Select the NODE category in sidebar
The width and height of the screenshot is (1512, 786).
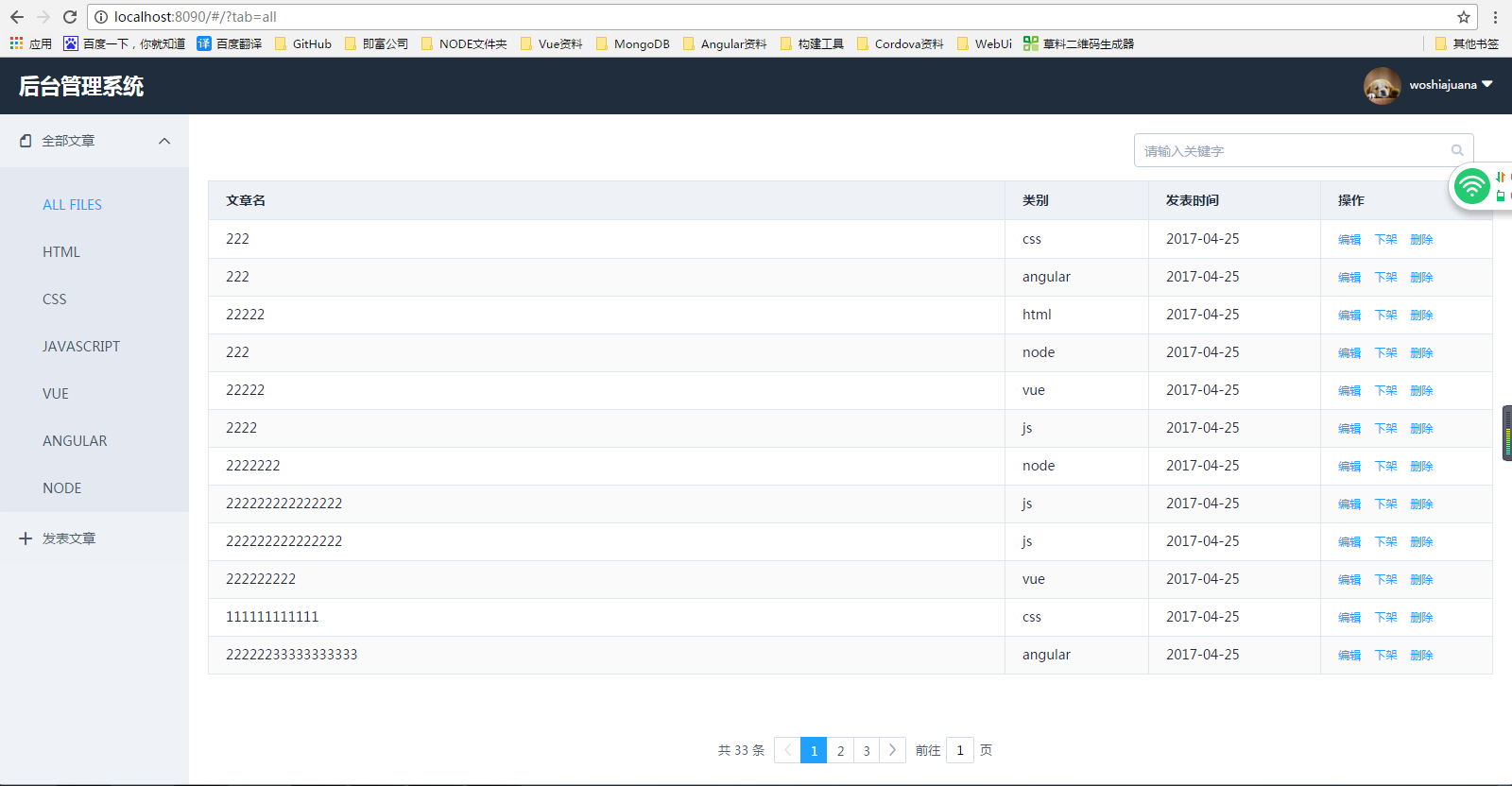(62, 488)
